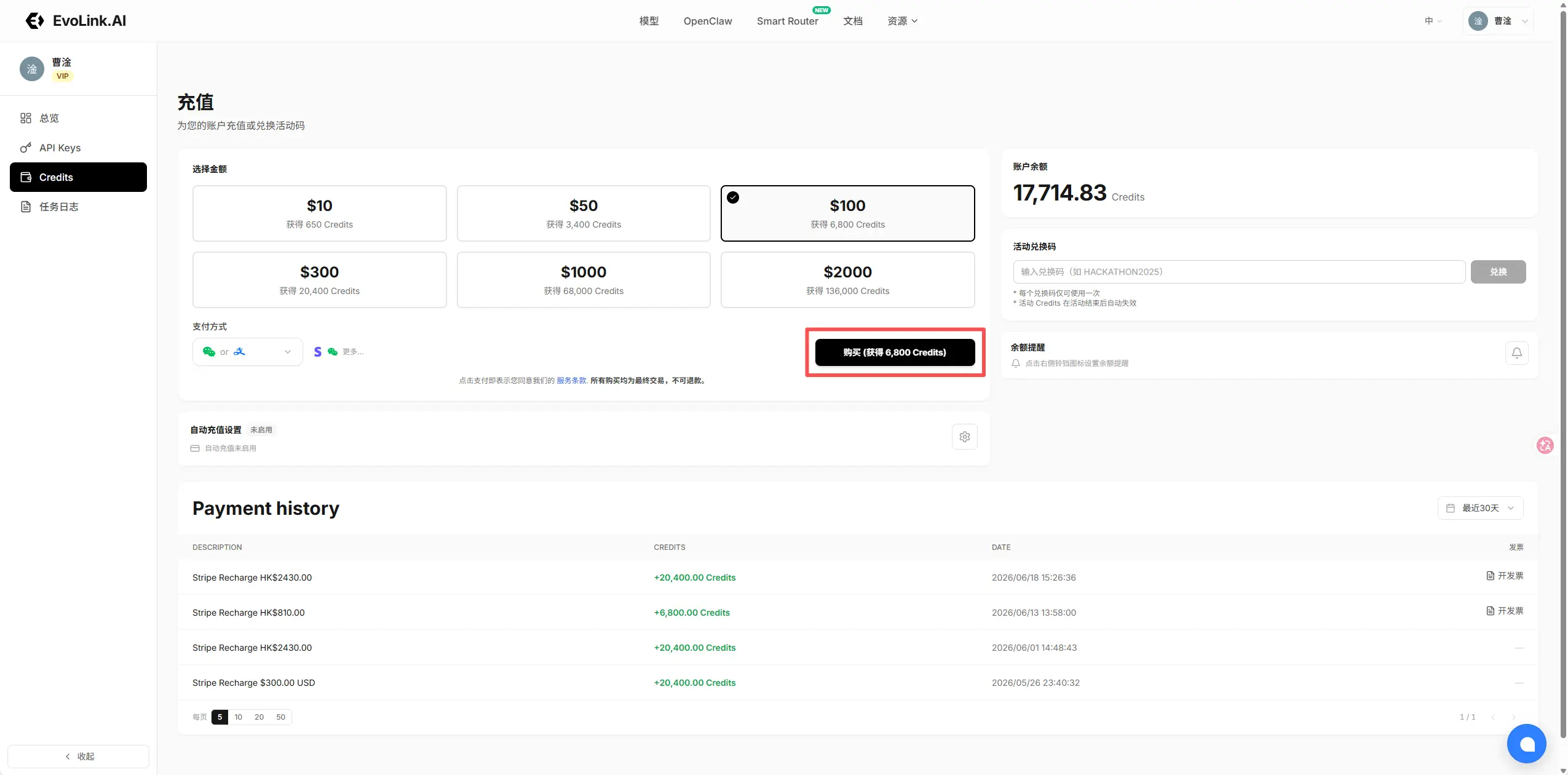Go to Smart Router in top navigation
Viewport: 1568px width, 775px height.
pyautogui.click(x=787, y=21)
